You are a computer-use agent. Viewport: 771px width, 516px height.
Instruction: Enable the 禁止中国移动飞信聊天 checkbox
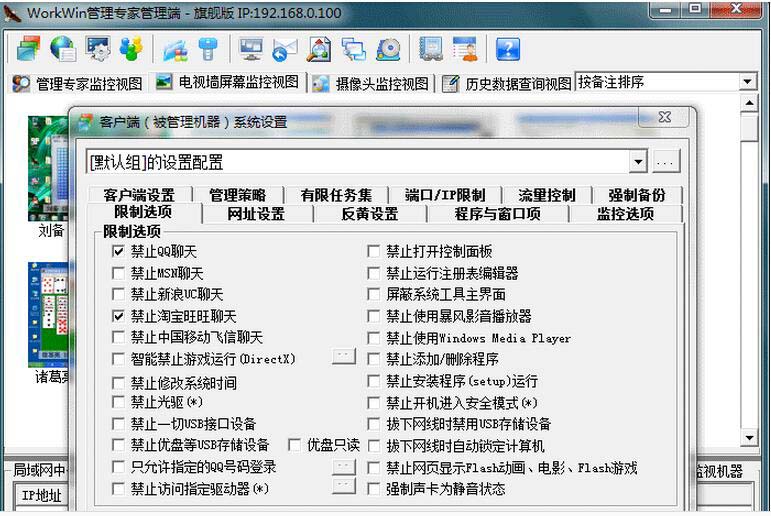118,337
